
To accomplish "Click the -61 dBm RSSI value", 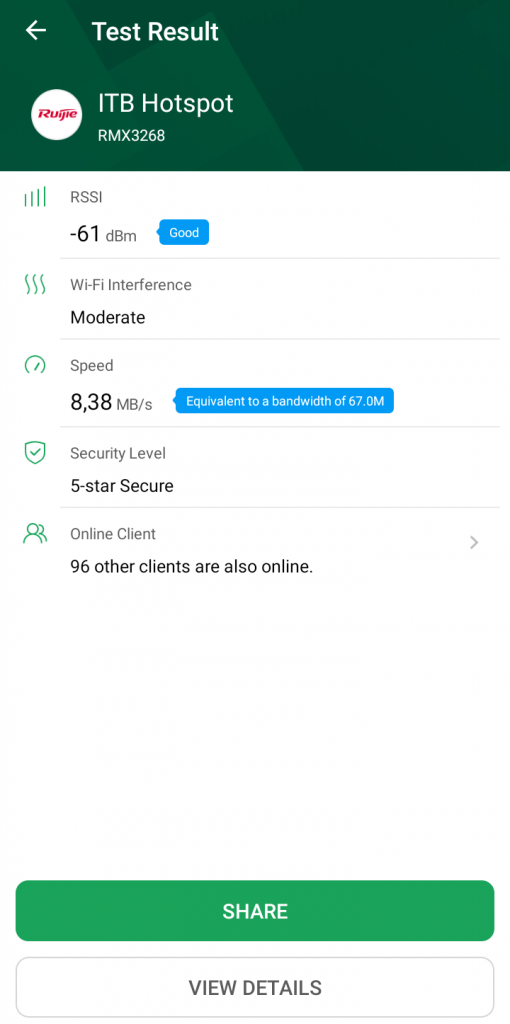I will [x=103, y=234].
